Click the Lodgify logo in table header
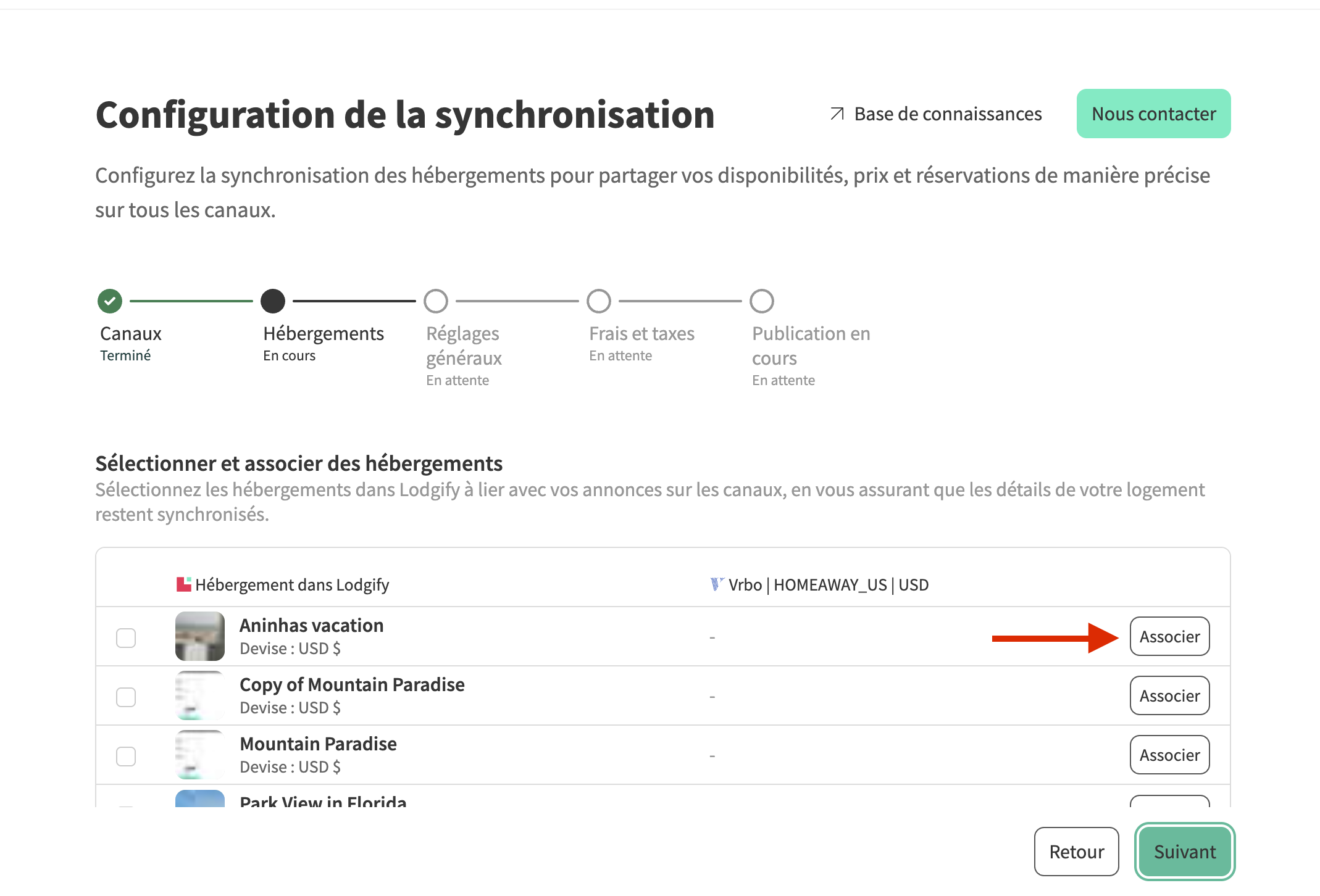Image resolution: width=1320 pixels, height=896 pixels. click(183, 584)
